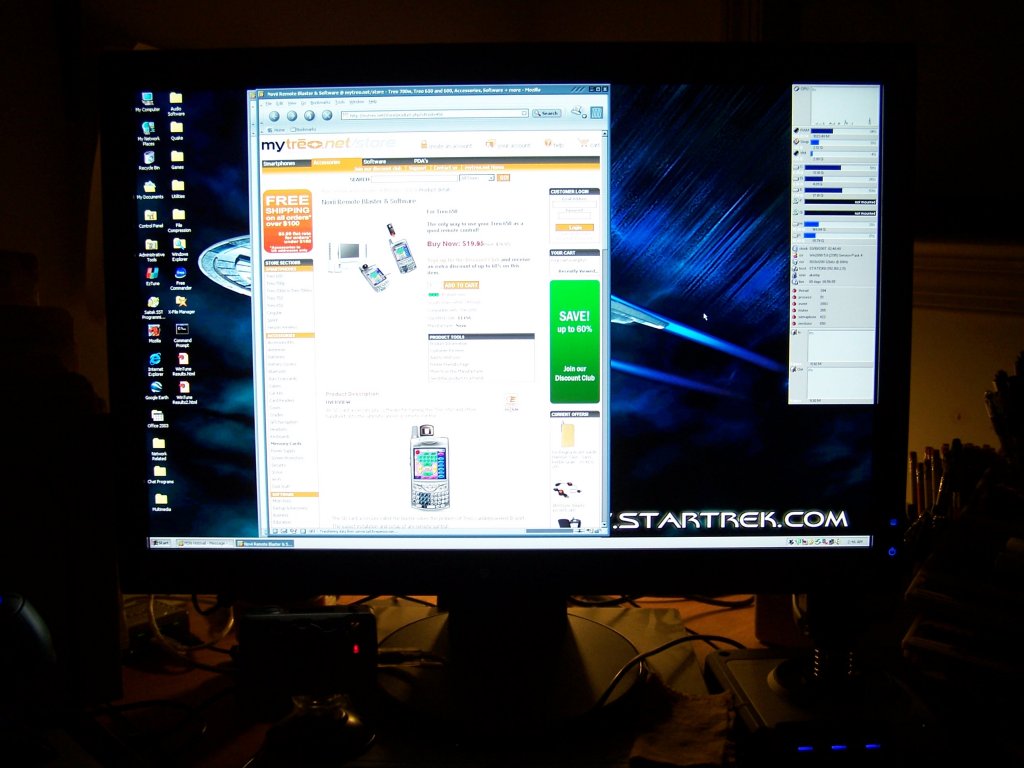The height and width of the screenshot is (768, 1024).
Task: Click the green Join our Discount Club banner
Action: pyautogui.click(x=575, y=342)
